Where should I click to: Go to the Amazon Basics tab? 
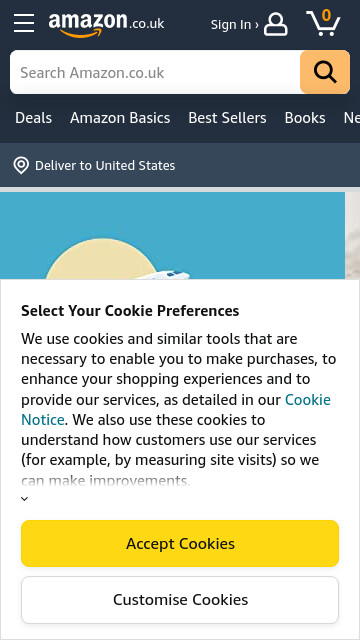click(120, 118)
